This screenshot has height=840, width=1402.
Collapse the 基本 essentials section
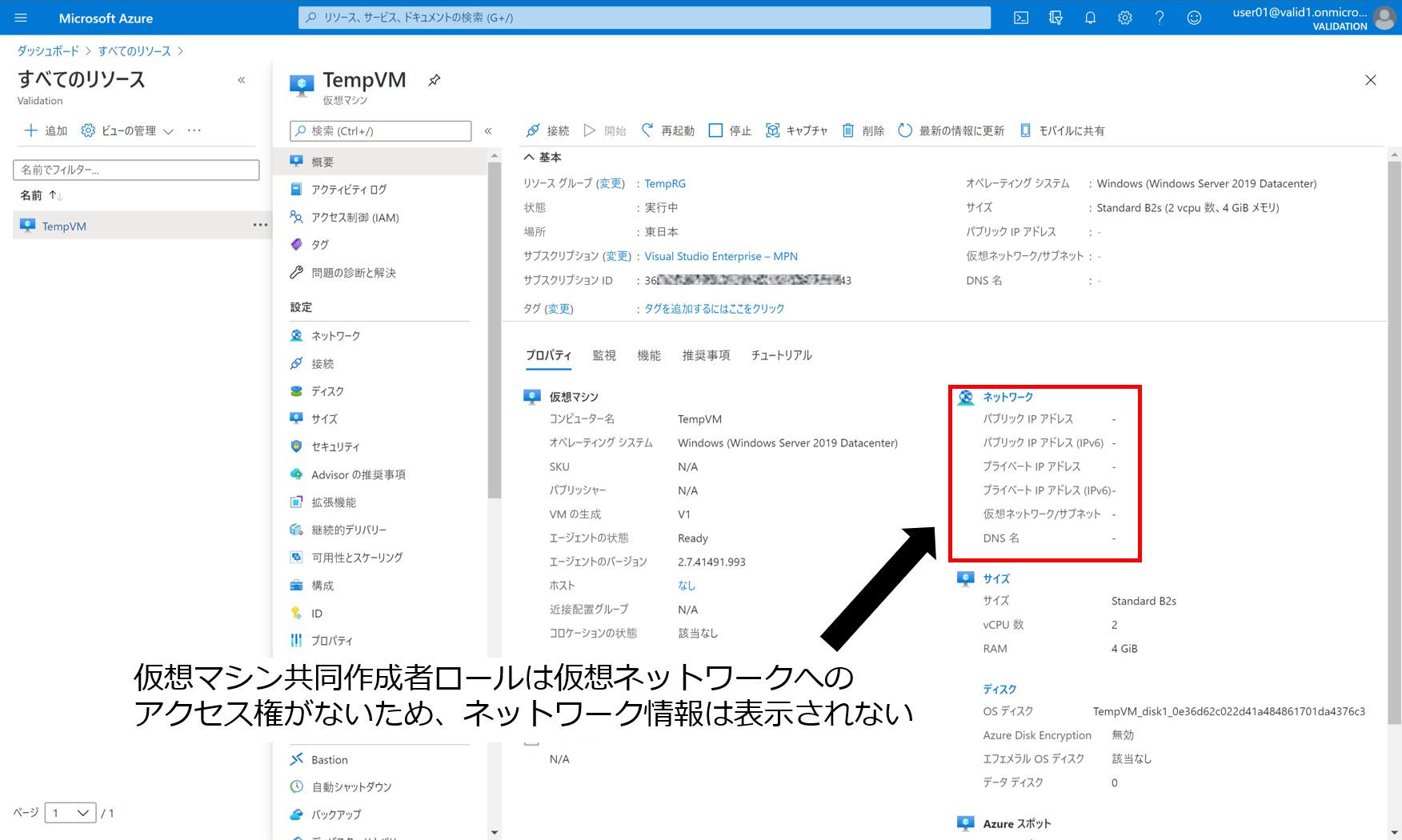(543, 158)
